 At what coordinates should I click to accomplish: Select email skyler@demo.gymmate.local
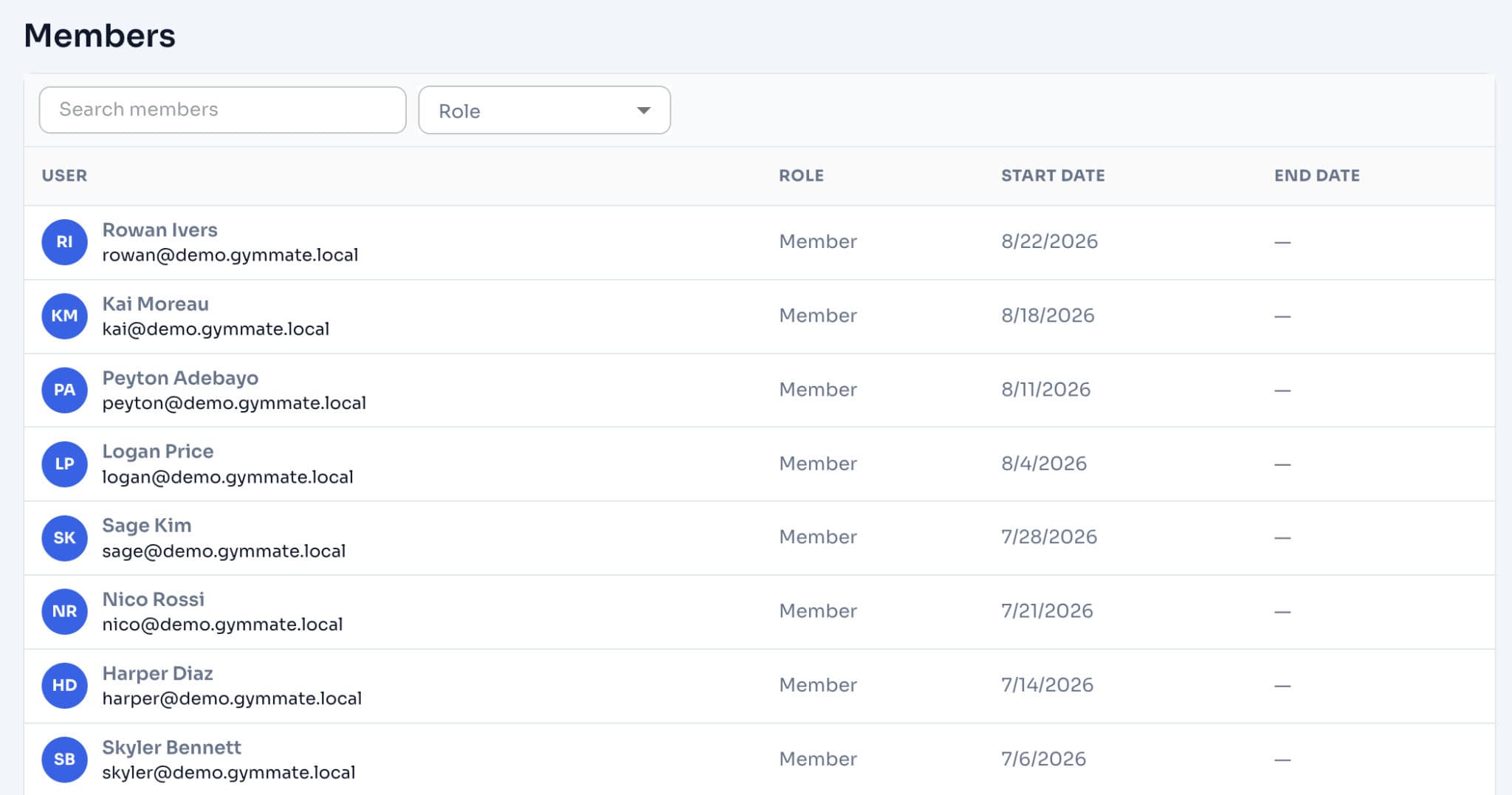click(x=228, y=772)
